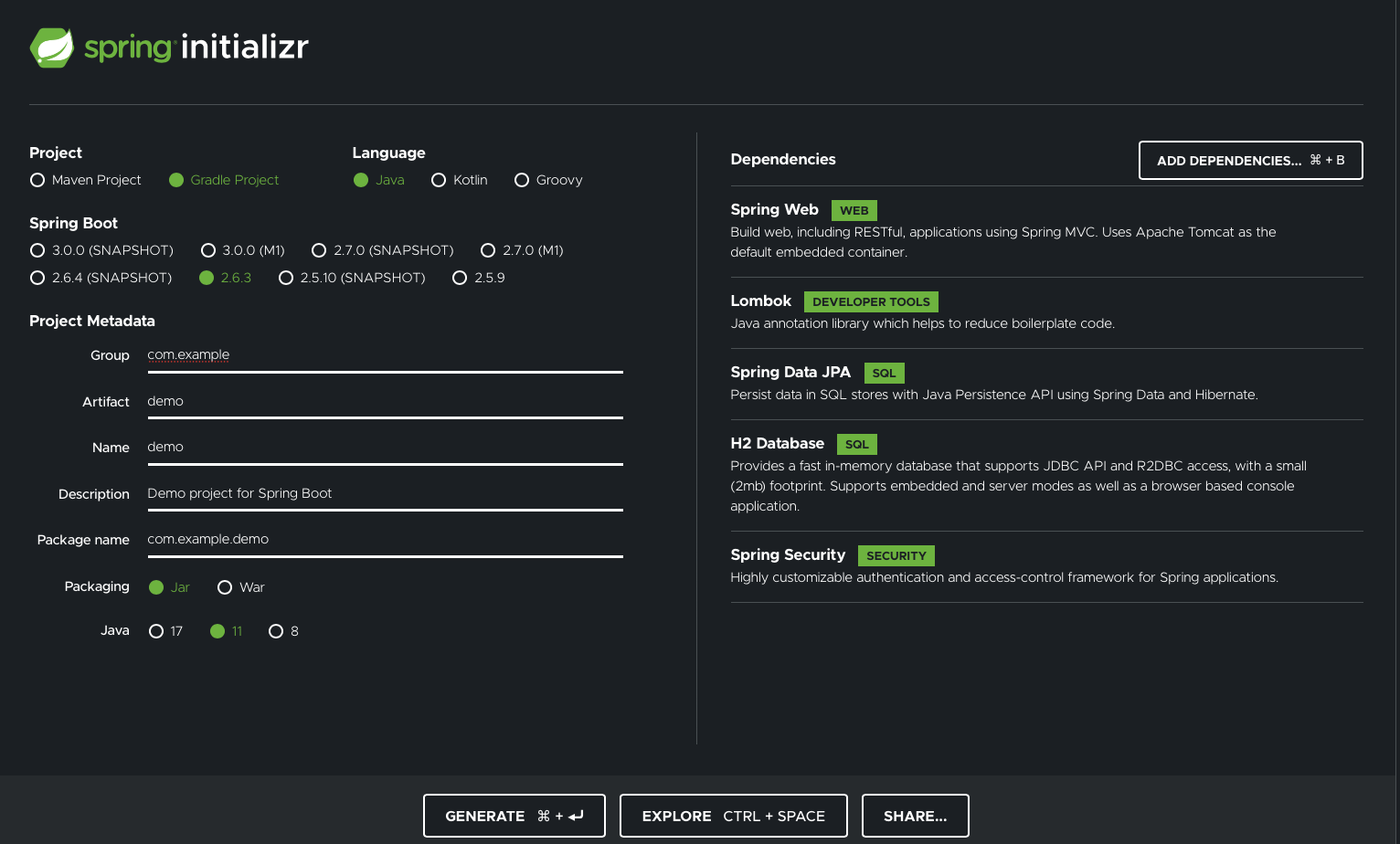Image resolution: width=1400 pixels, height=844 pixels.
Task: Click the Spring Web dependency title
Action: (x=774, y=210)
